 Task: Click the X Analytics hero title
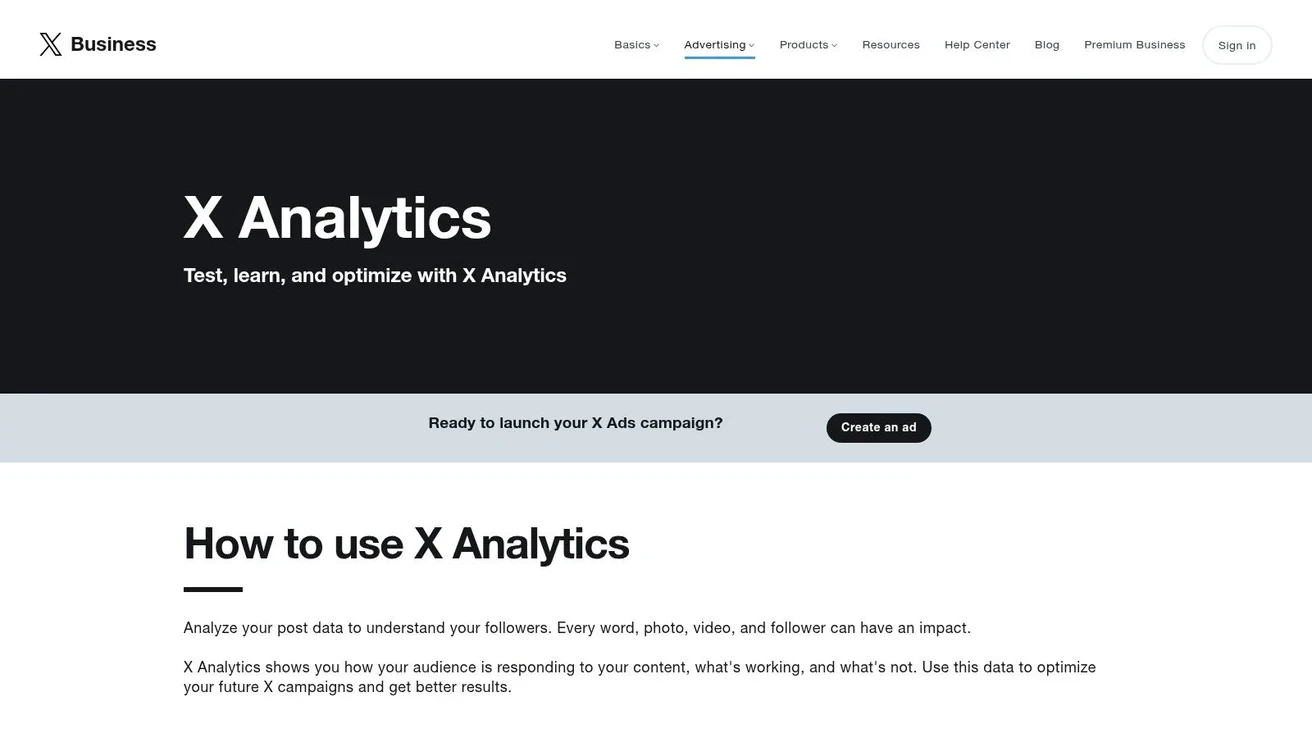[337, 218]
